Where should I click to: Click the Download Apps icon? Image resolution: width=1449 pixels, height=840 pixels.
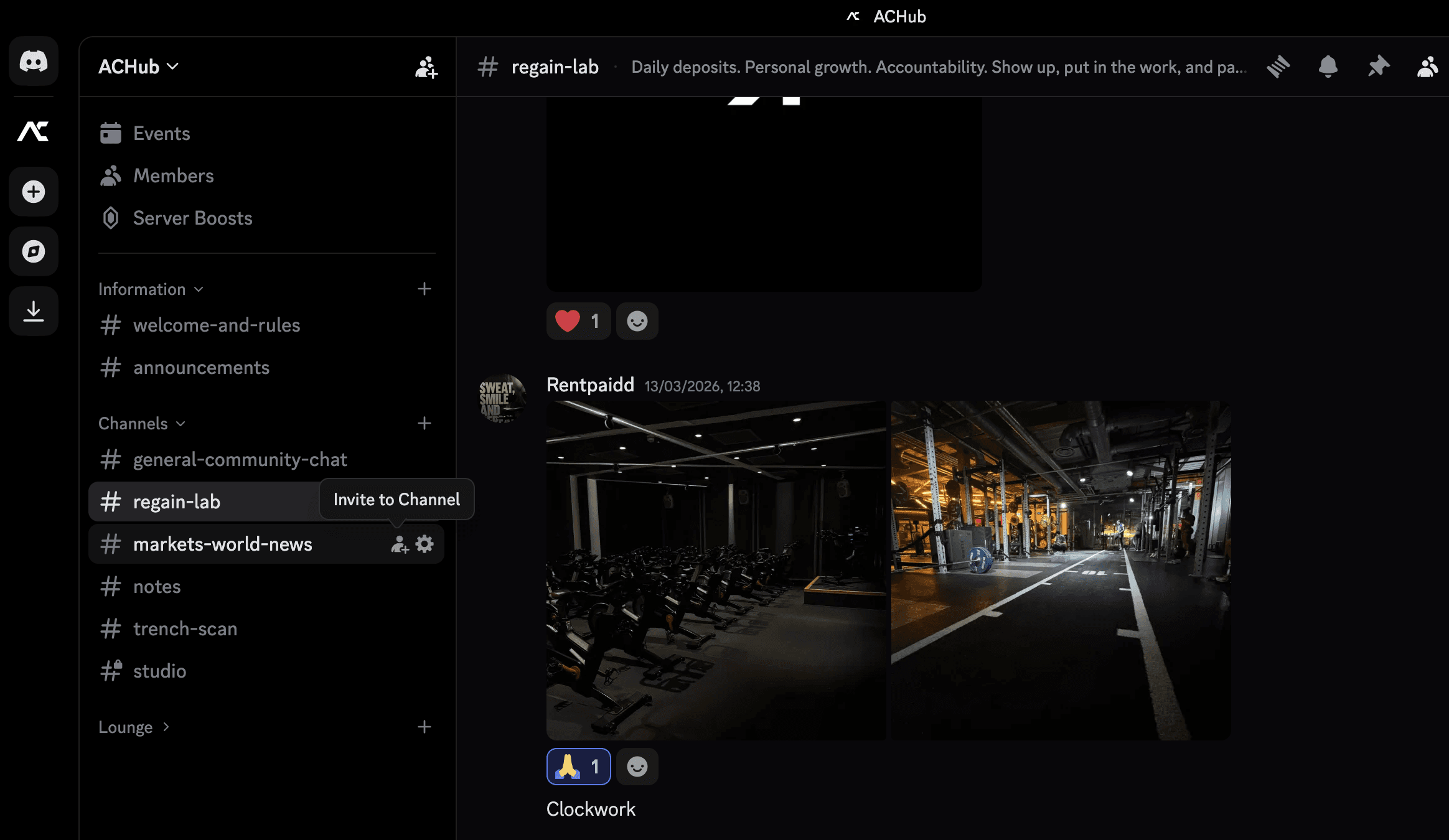point(34,311)
